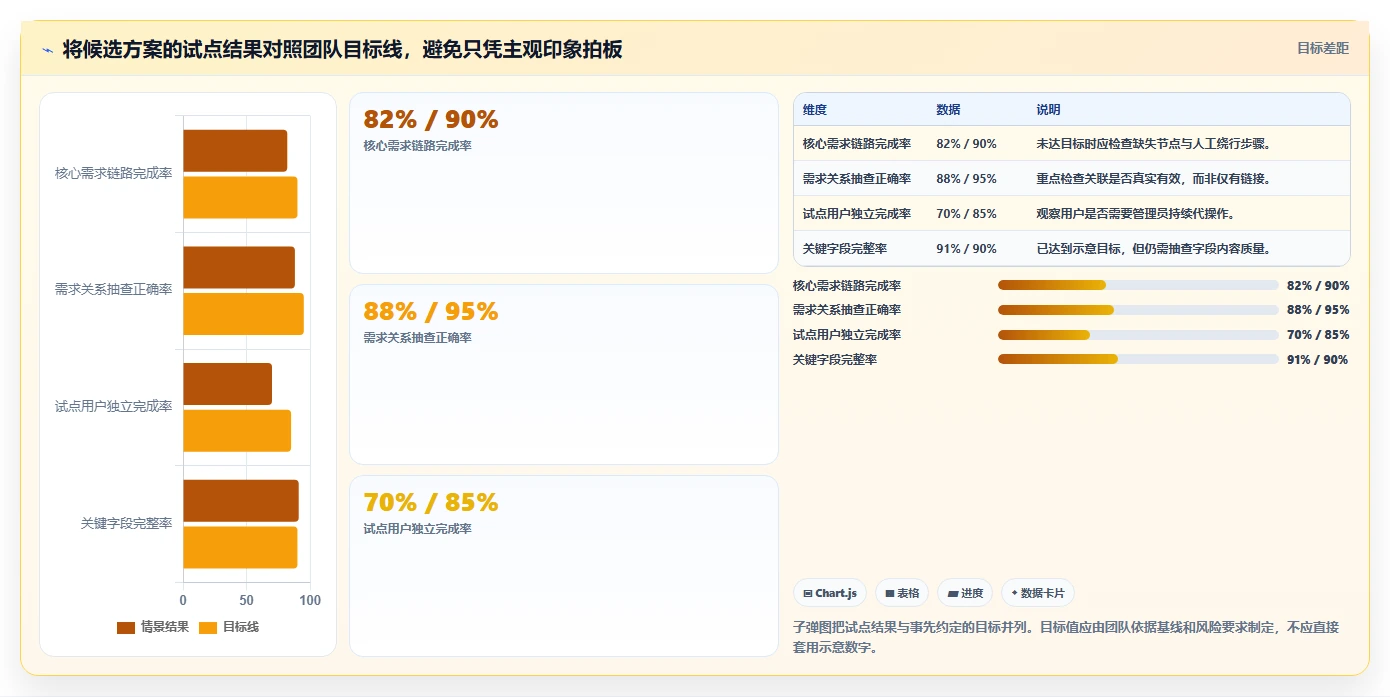Click the 表格 badge
The width and height of the screenshot is (1390, 697).
coord(902,593)
